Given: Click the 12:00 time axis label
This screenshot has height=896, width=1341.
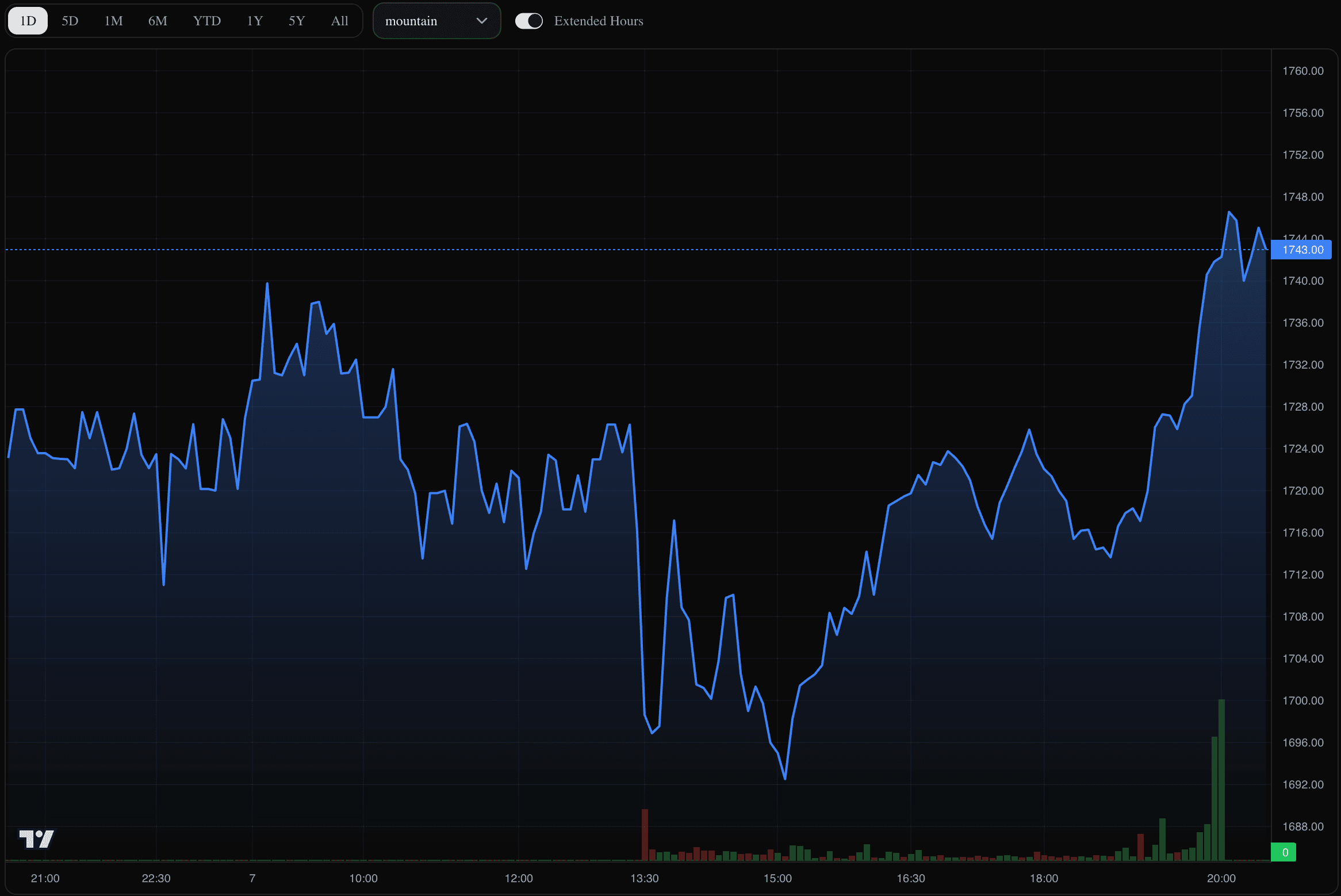Looking at the screenshot, I should coord(519,878).
